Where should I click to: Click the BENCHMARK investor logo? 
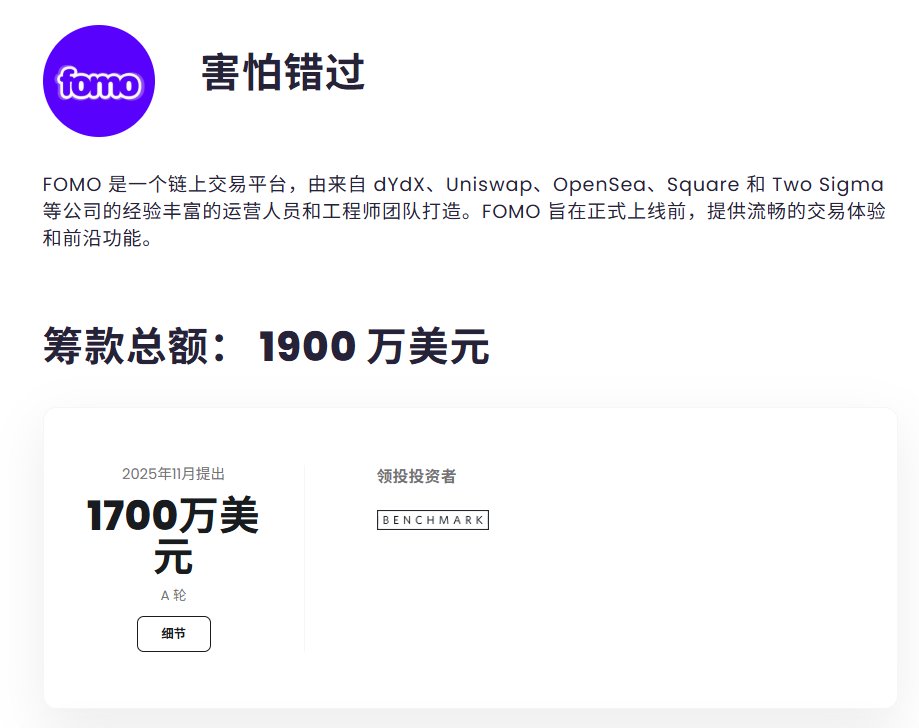[433, 520]
